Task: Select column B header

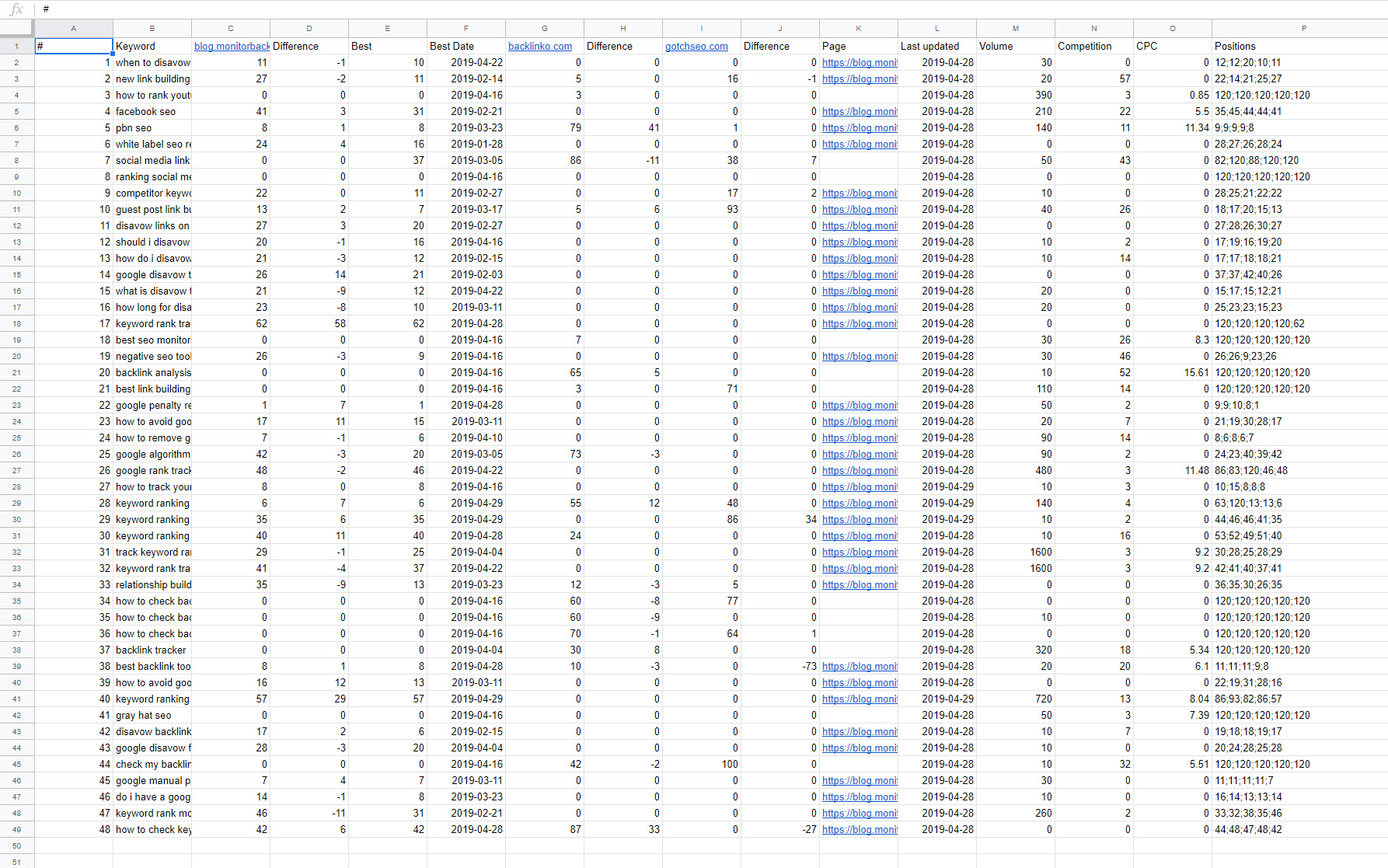Action: coord(152,29)
